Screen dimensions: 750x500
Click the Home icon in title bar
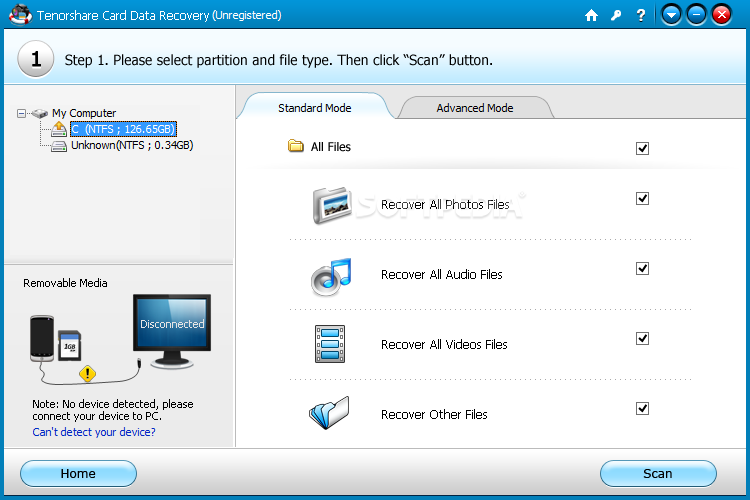[591, 15]
